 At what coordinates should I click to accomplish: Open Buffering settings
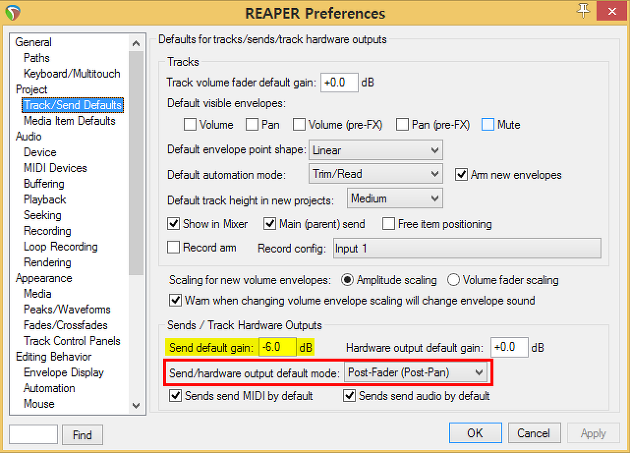[44, 184]
